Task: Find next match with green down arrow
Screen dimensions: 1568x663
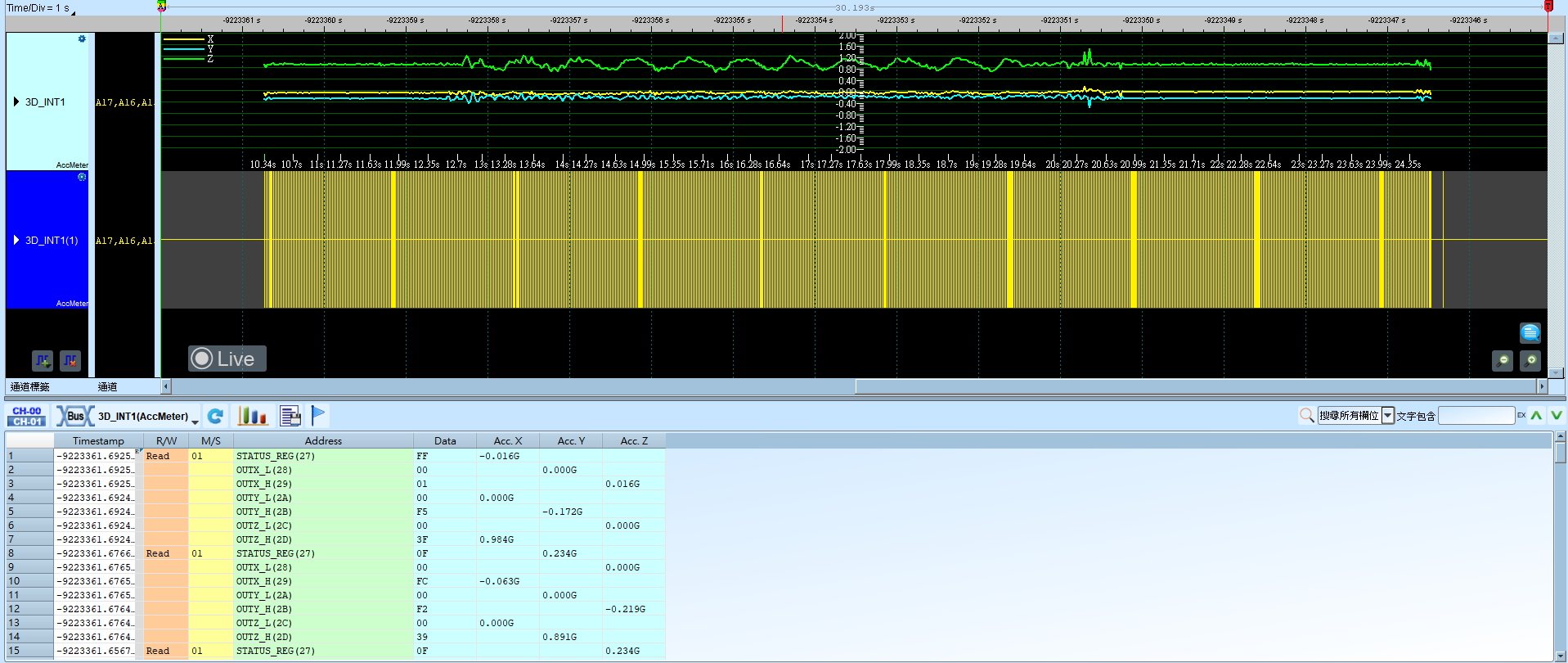Action: 1557,416
